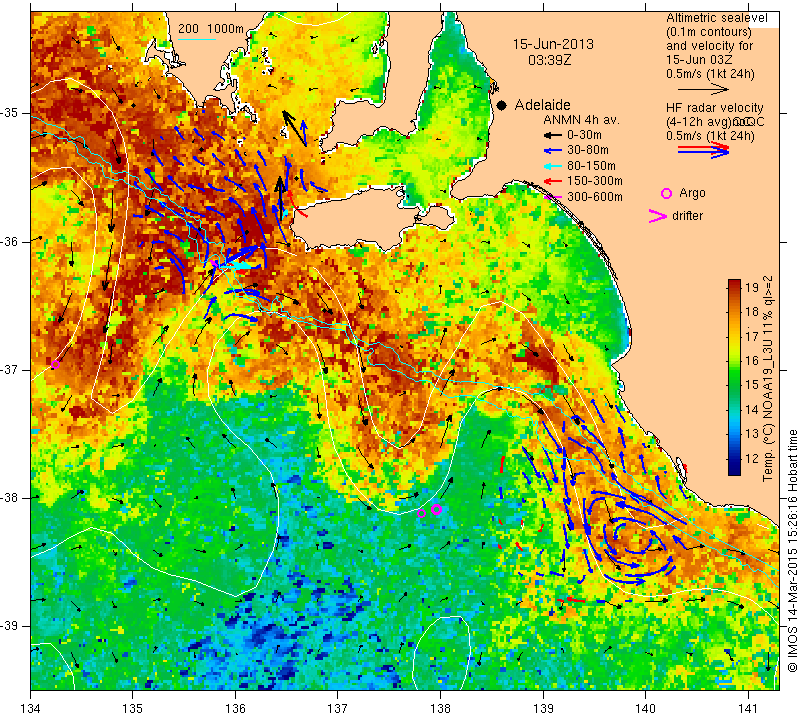The image size is (800, 720).
Task: Click the '137' longitude axis label
Action: (x=338, y=709)
